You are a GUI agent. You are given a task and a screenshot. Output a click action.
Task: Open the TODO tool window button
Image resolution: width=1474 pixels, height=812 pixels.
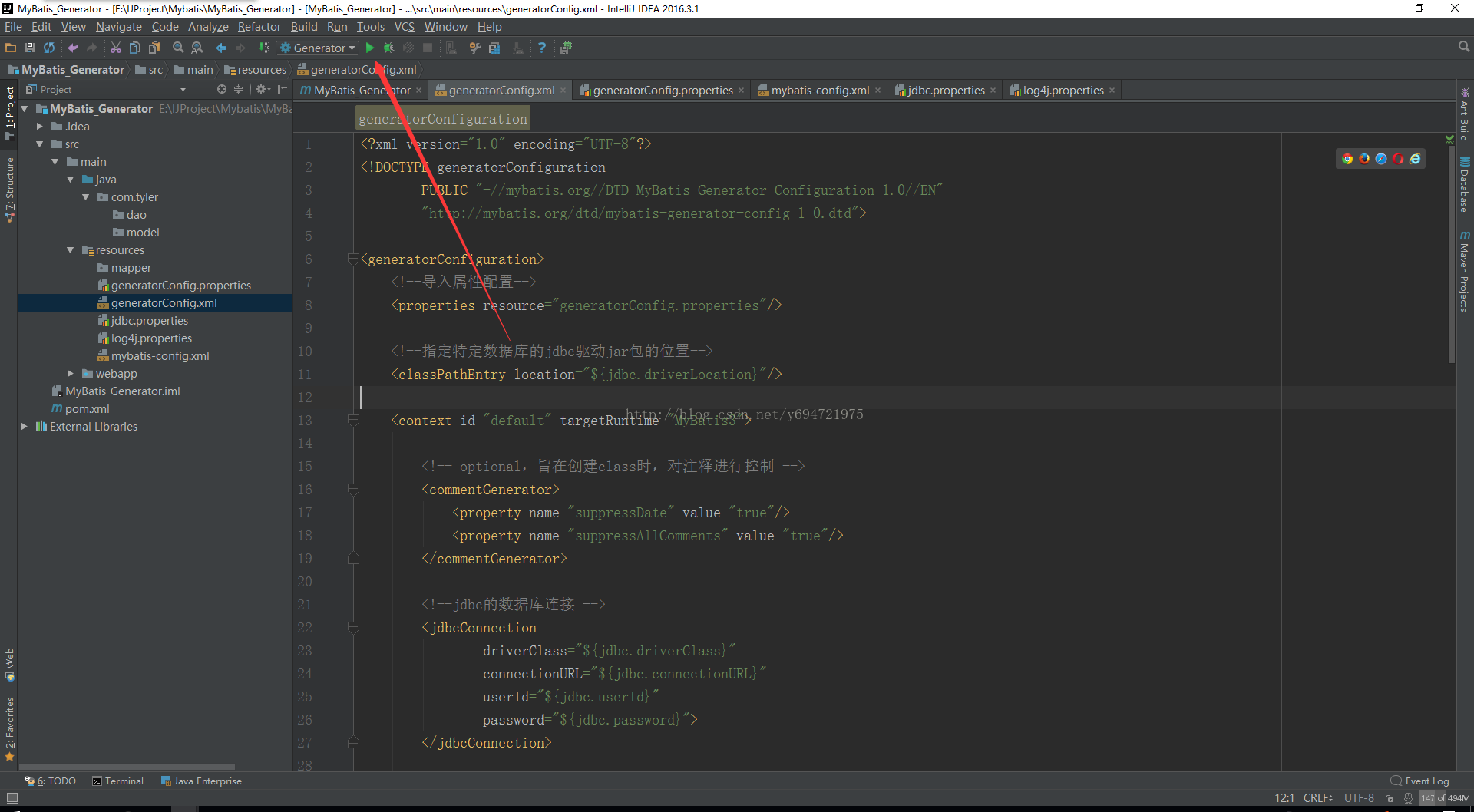51,781
